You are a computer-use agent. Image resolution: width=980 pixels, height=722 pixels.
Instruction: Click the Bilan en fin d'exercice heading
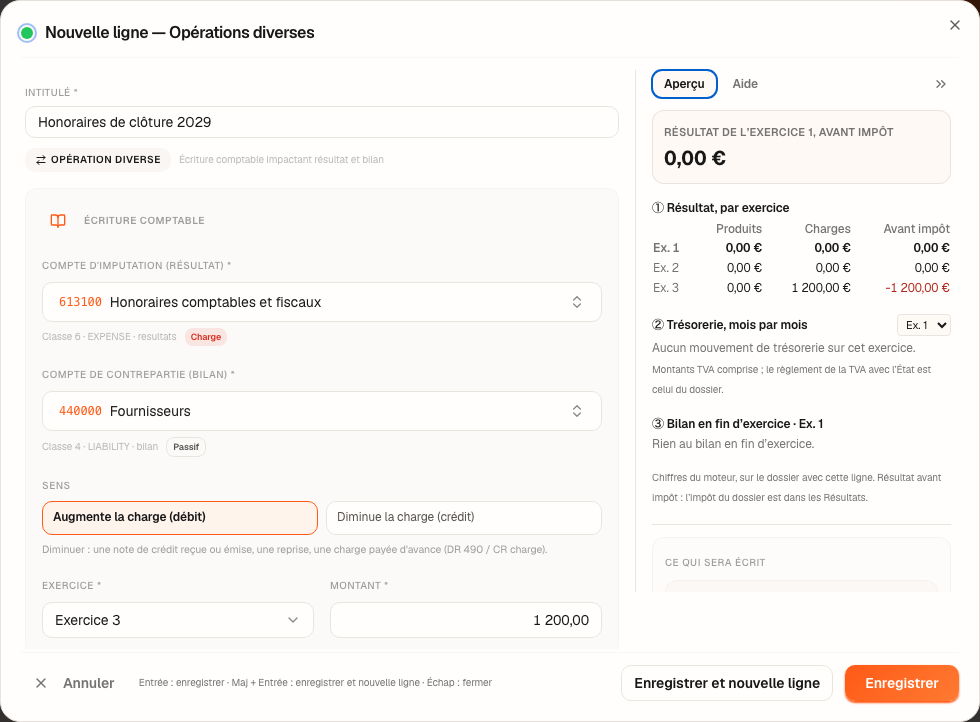click(738, 424)
